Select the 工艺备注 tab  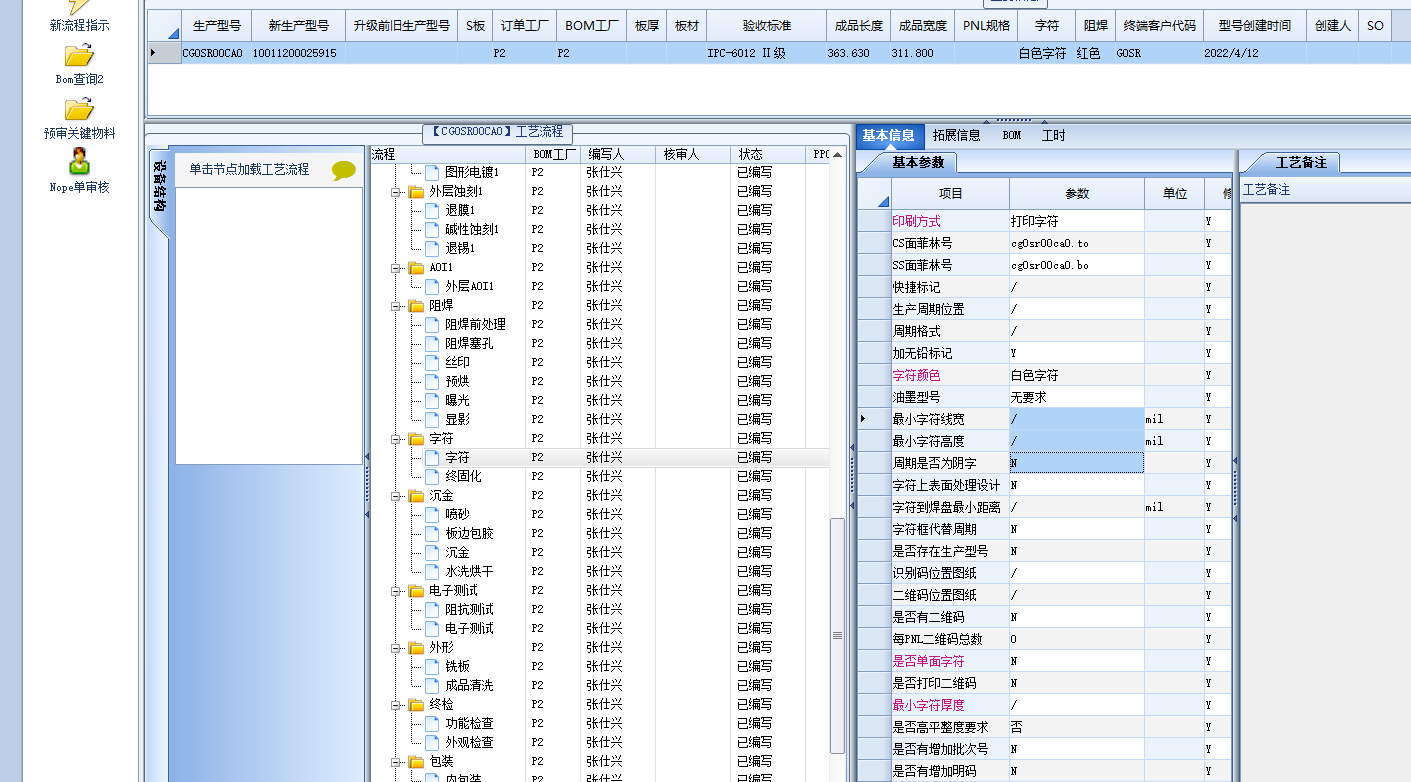(1301, 162)
